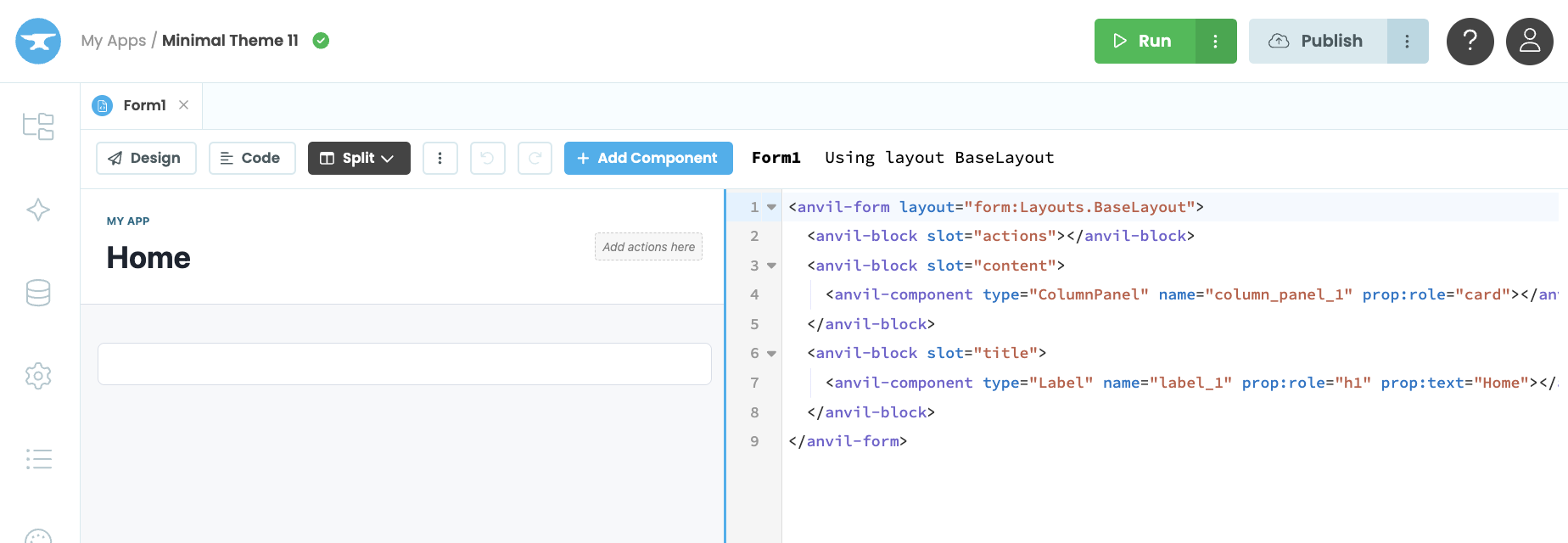This screenshot has height=543, width=1568.
Task: Click Add Component button
Action: pos(648,158)
